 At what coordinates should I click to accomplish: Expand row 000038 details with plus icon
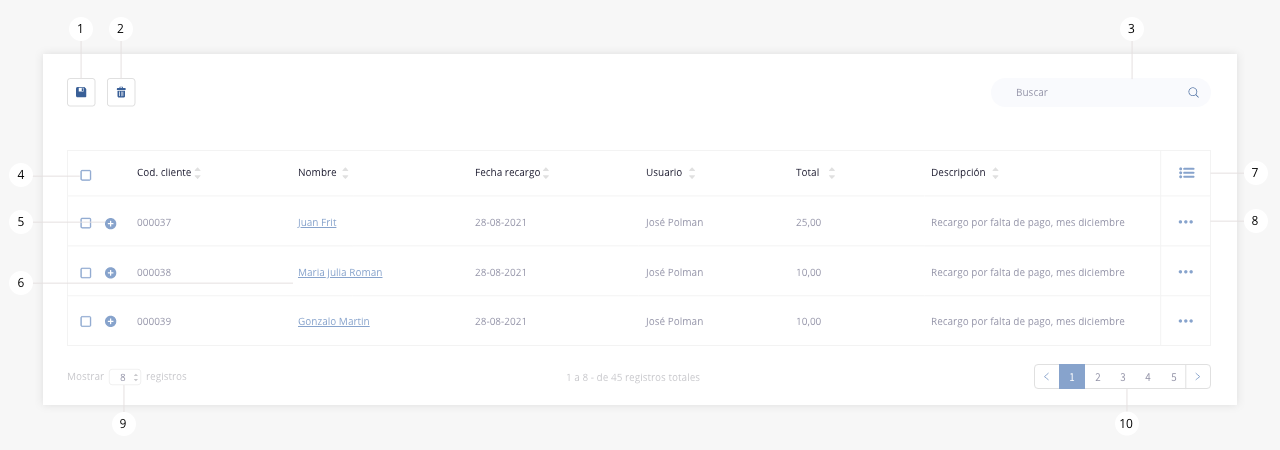(x=111, y=272)
